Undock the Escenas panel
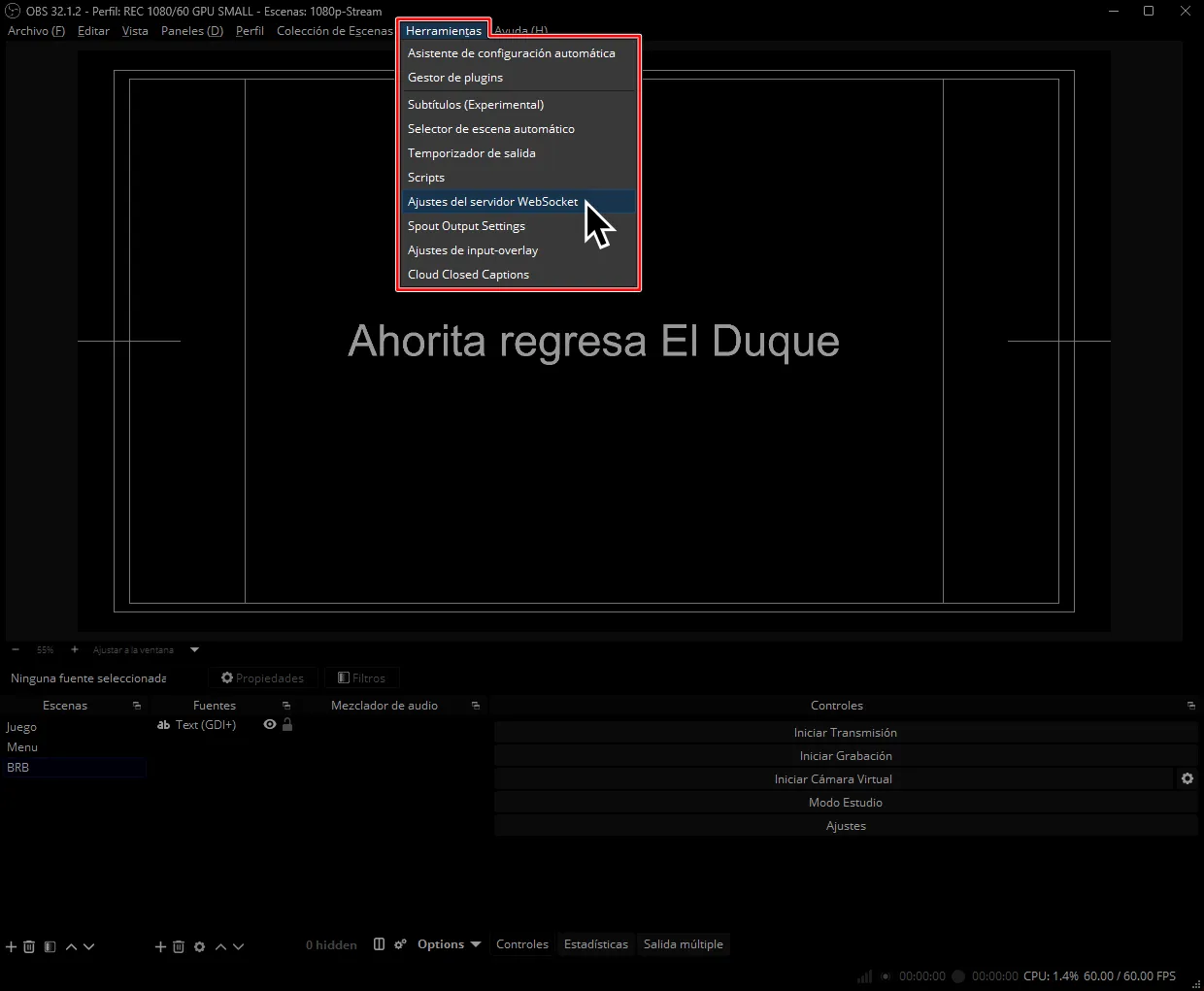The image size is (1204, 991). 137,706
